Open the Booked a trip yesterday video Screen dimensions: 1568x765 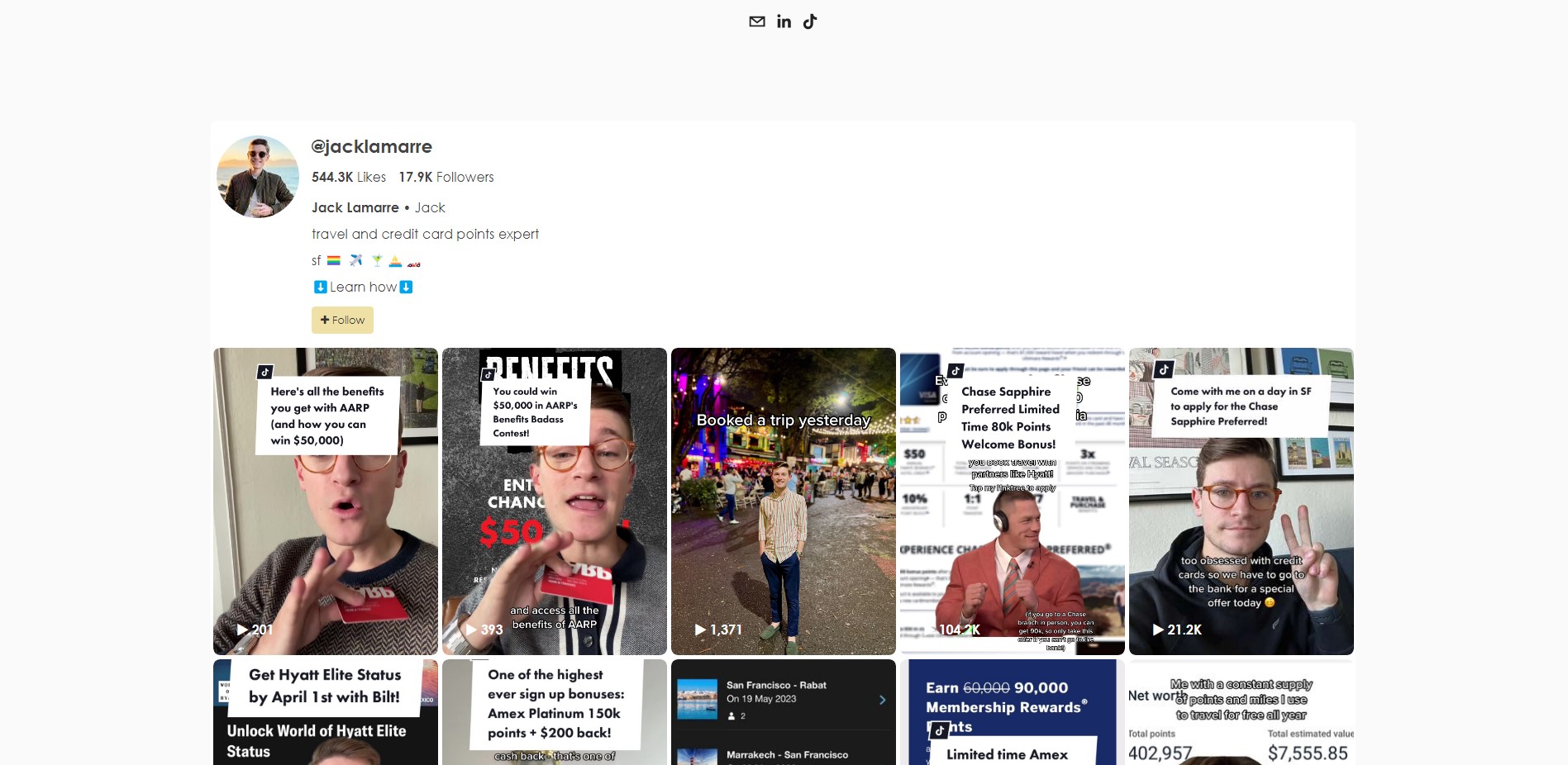[x=784, y=501]
